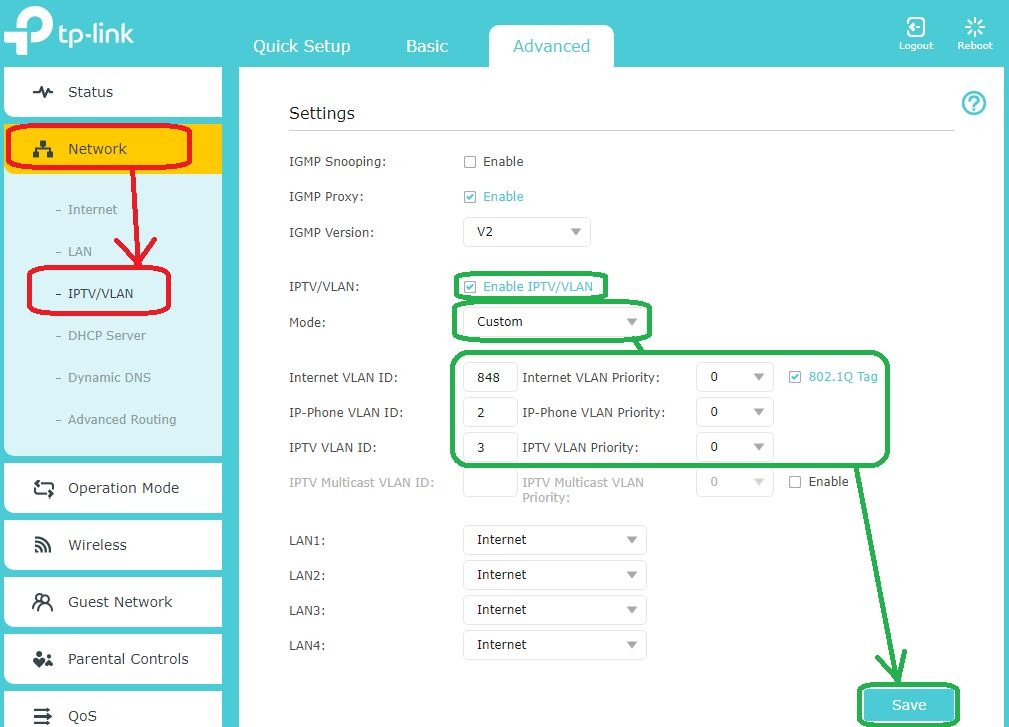Image resolution: width=1009 pixels, height=727 pixels.
Task: Open the IPTV VLAN Priority dropdown
Action: tap(735, 447)
